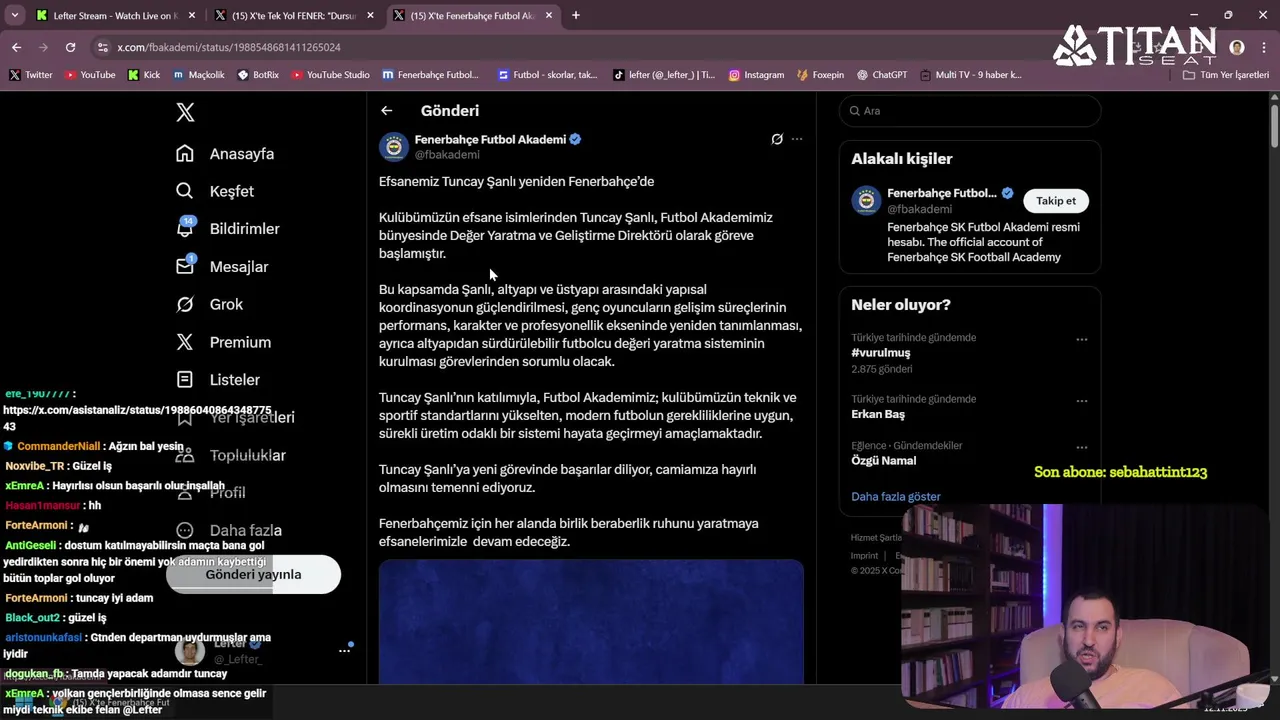
Task: Open the Futbol - skorlar bookmark
Action: (x=548, y=75)
